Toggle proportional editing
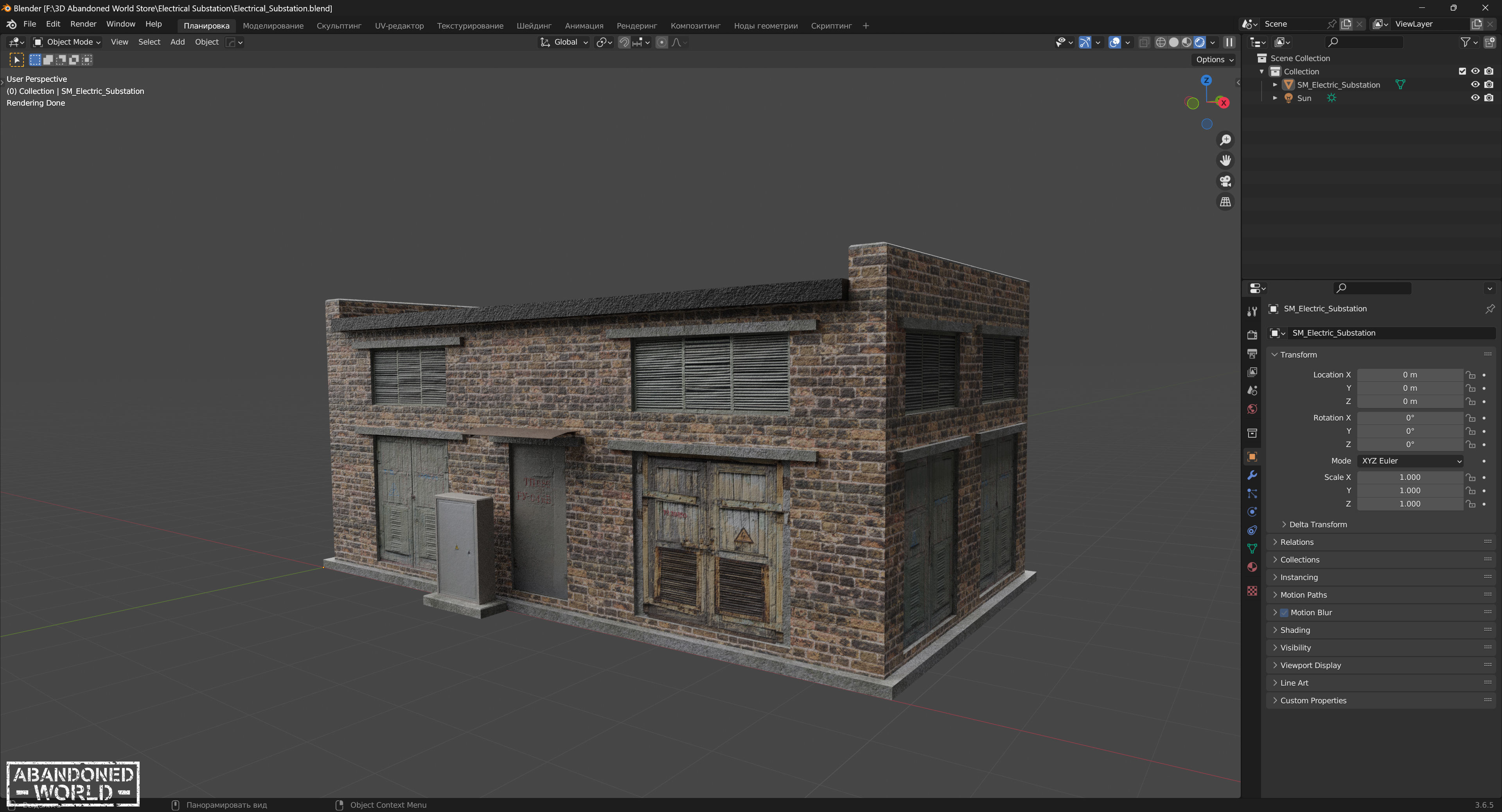The image size is (1502, 812). [661, 42]
